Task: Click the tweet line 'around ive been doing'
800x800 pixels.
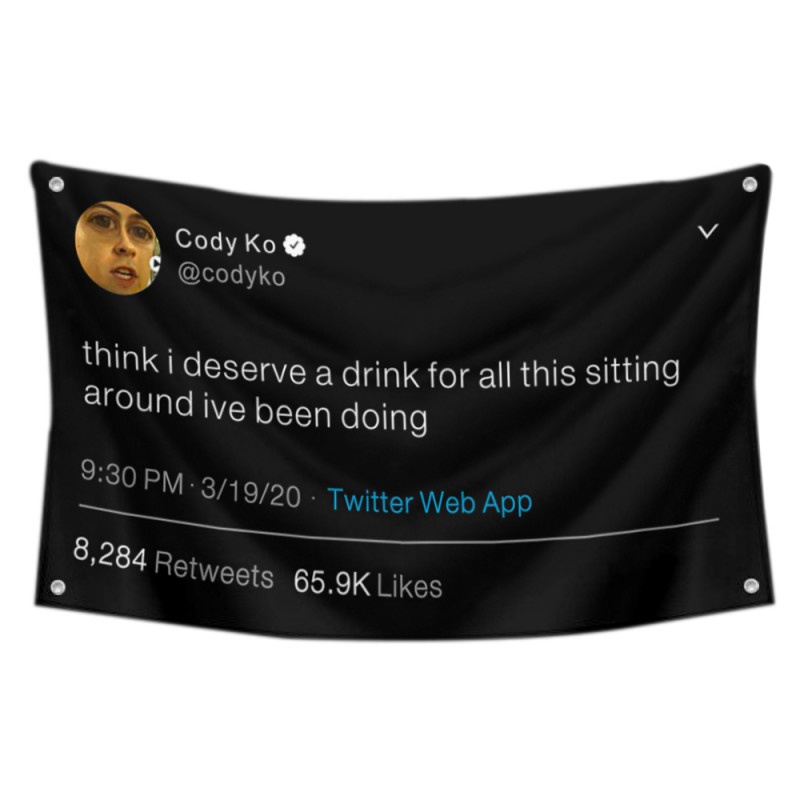Action: coord(255,409)
